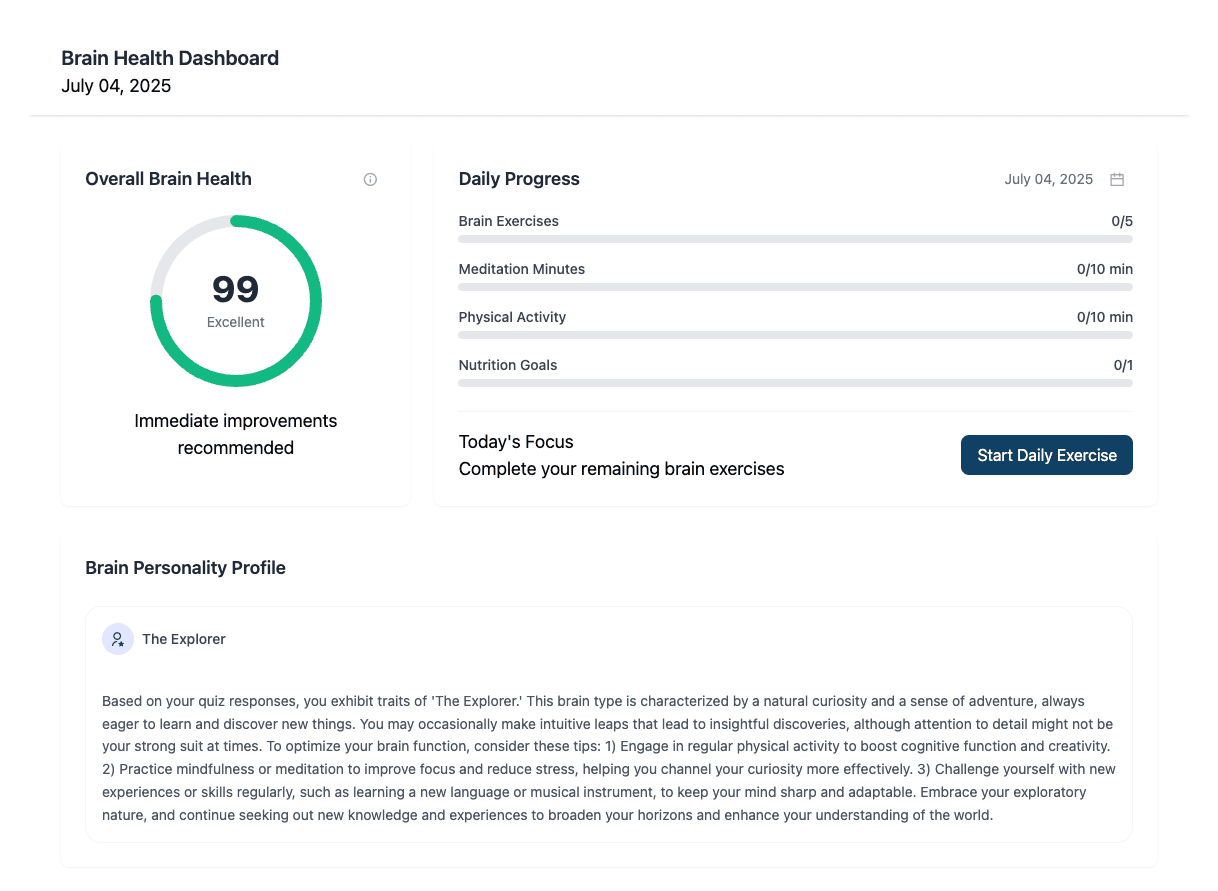The height and width of the screenshot is (891, 1218).
Task: Open the calendar icon in Daily Progress
Action: (1117, 180)
